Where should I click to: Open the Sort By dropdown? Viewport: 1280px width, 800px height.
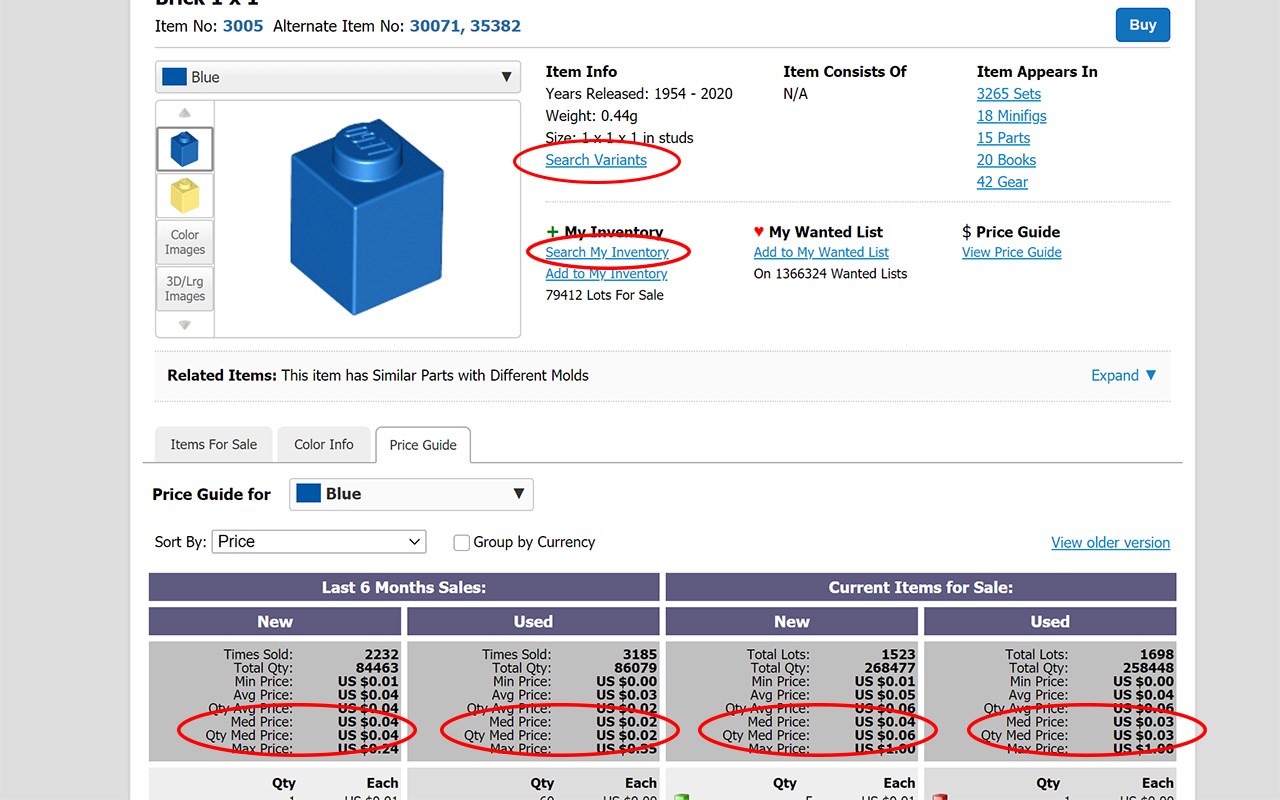[x=319, y=542]
